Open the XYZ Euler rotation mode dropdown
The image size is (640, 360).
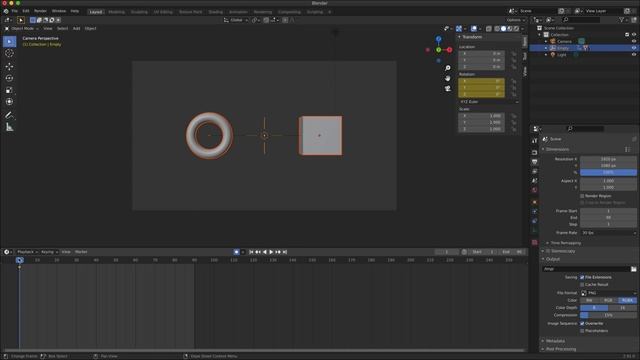point(489,102)
